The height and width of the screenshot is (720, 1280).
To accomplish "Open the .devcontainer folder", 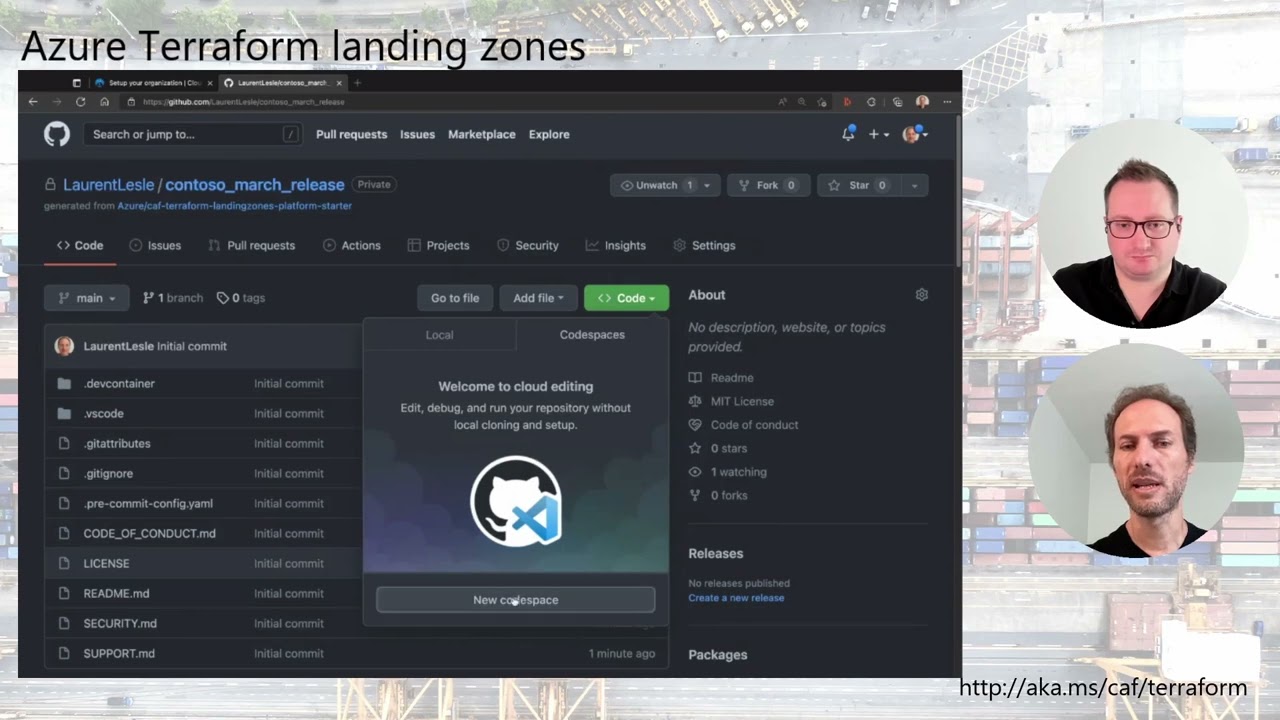I will (119, 383).
